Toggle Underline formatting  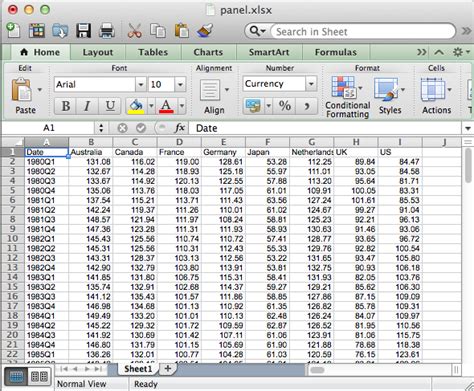110,106
